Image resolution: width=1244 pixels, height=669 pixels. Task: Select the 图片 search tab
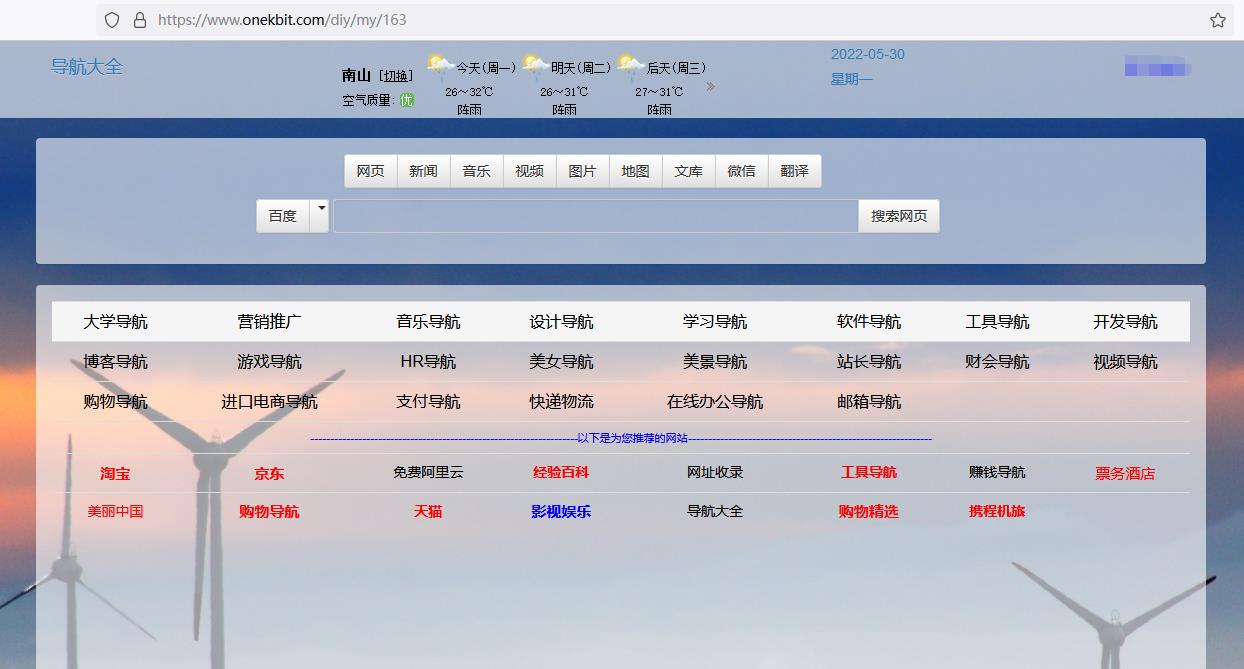[x=583, y=171]
